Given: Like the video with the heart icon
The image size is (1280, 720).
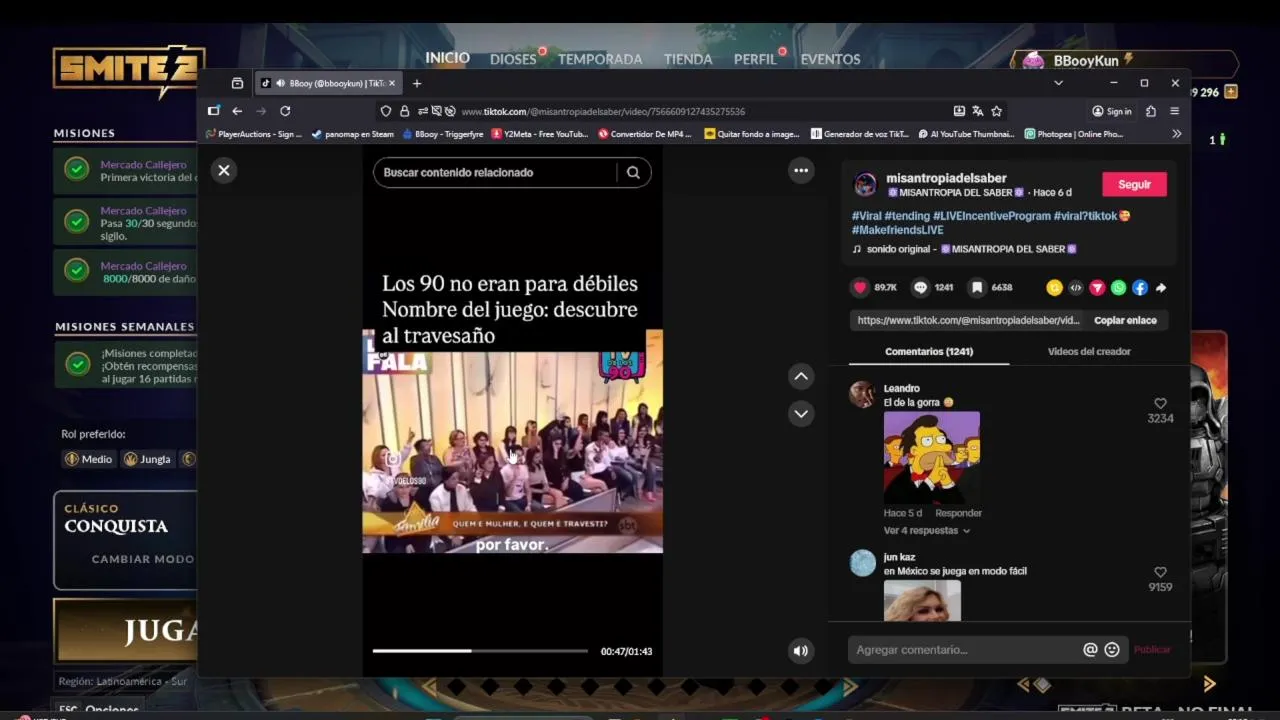Looking at the screenshot, I should tap(860, 287).
